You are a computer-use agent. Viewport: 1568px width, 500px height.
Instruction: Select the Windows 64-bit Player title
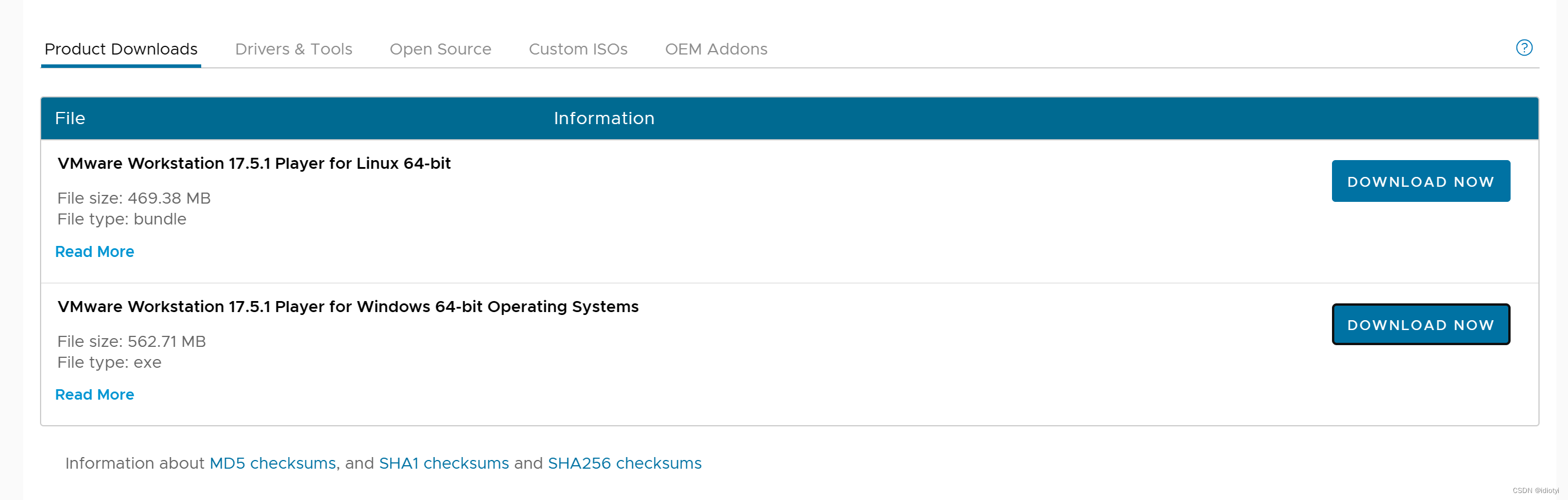[347, 306]
